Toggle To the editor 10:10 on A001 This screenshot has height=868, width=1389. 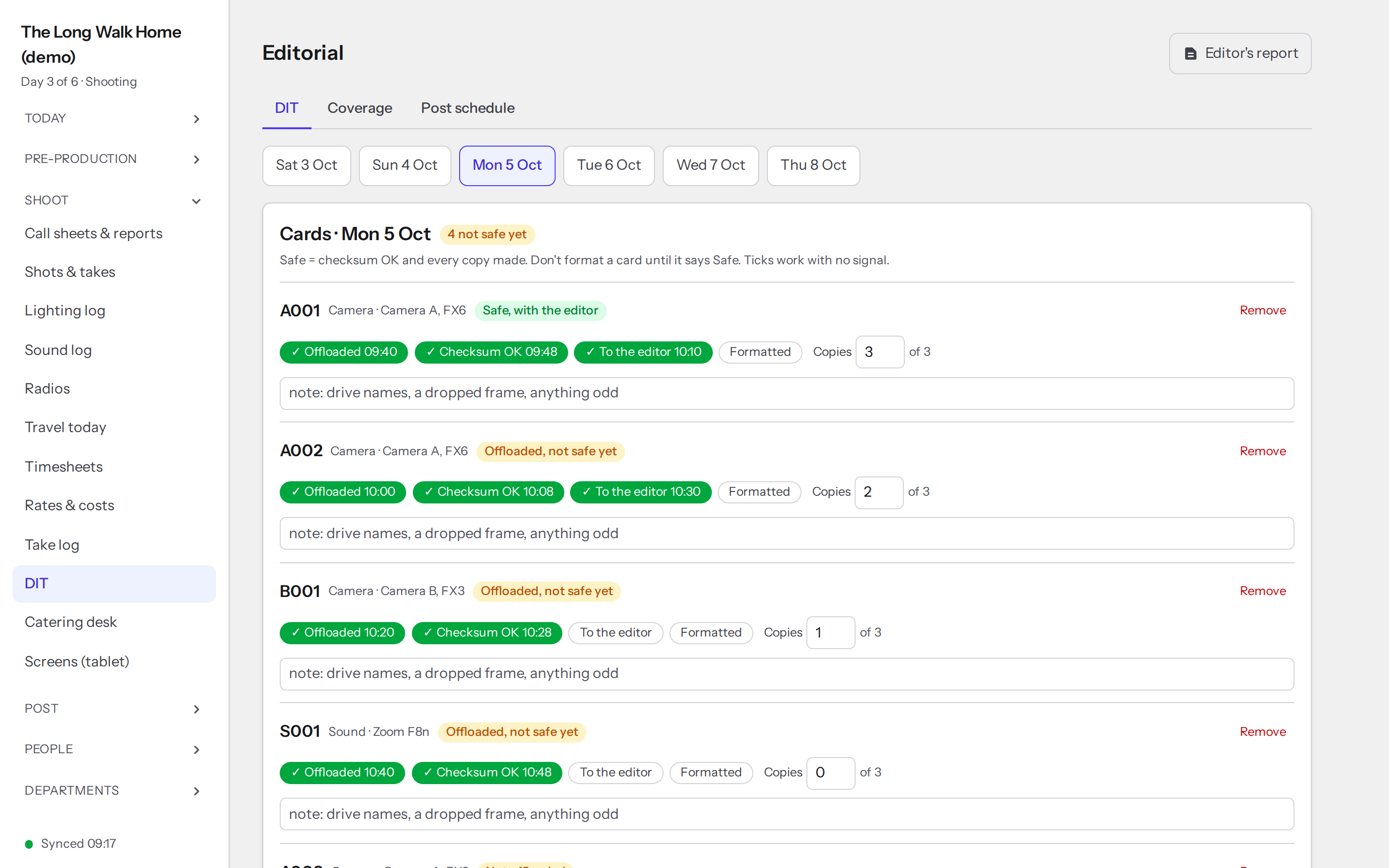pyautogui.click(x=643, y=352)
